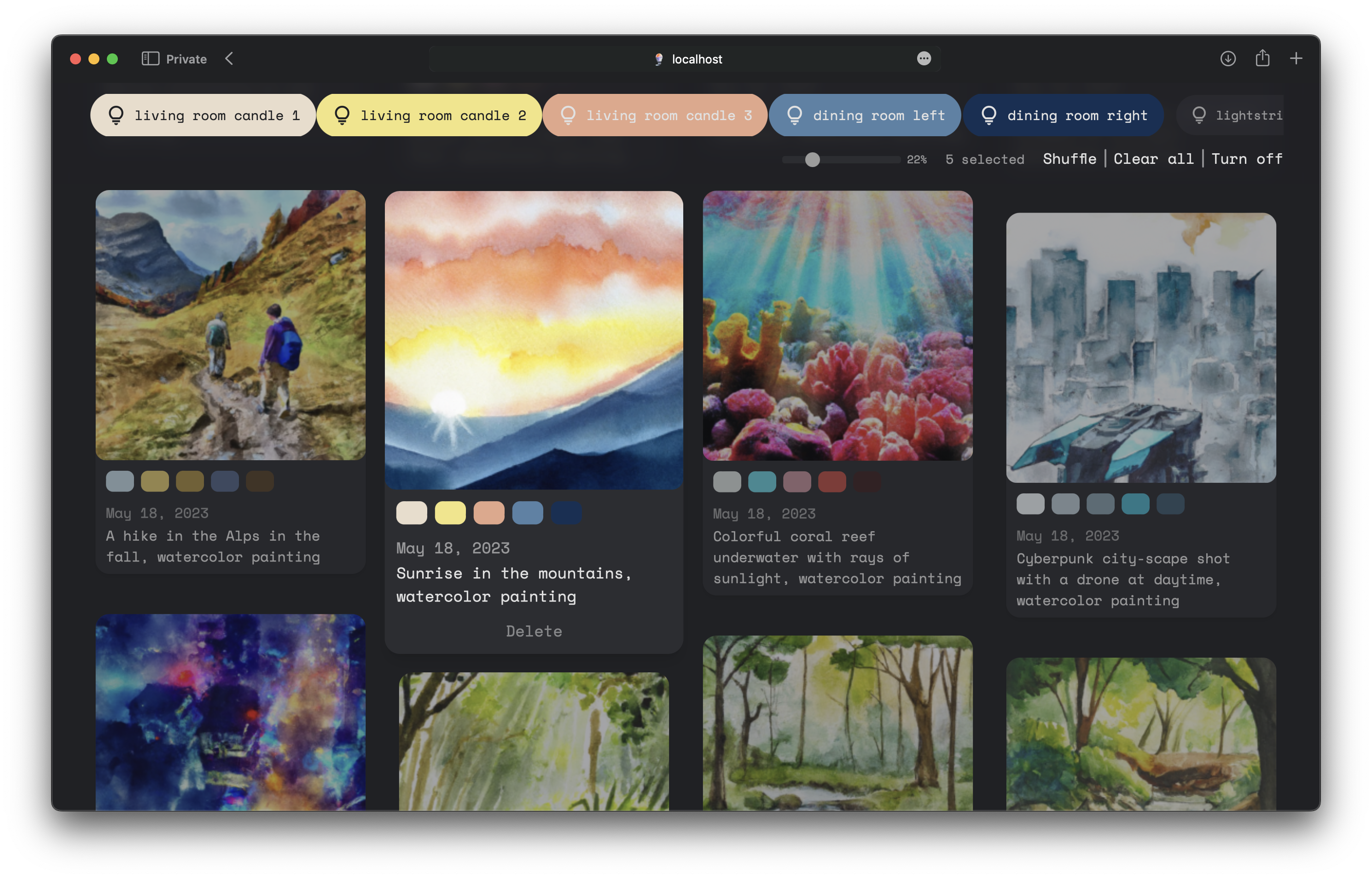The image size is (1372, 879).
Task: Toggle the living room candle 2 light
Action: click(429, 116)
